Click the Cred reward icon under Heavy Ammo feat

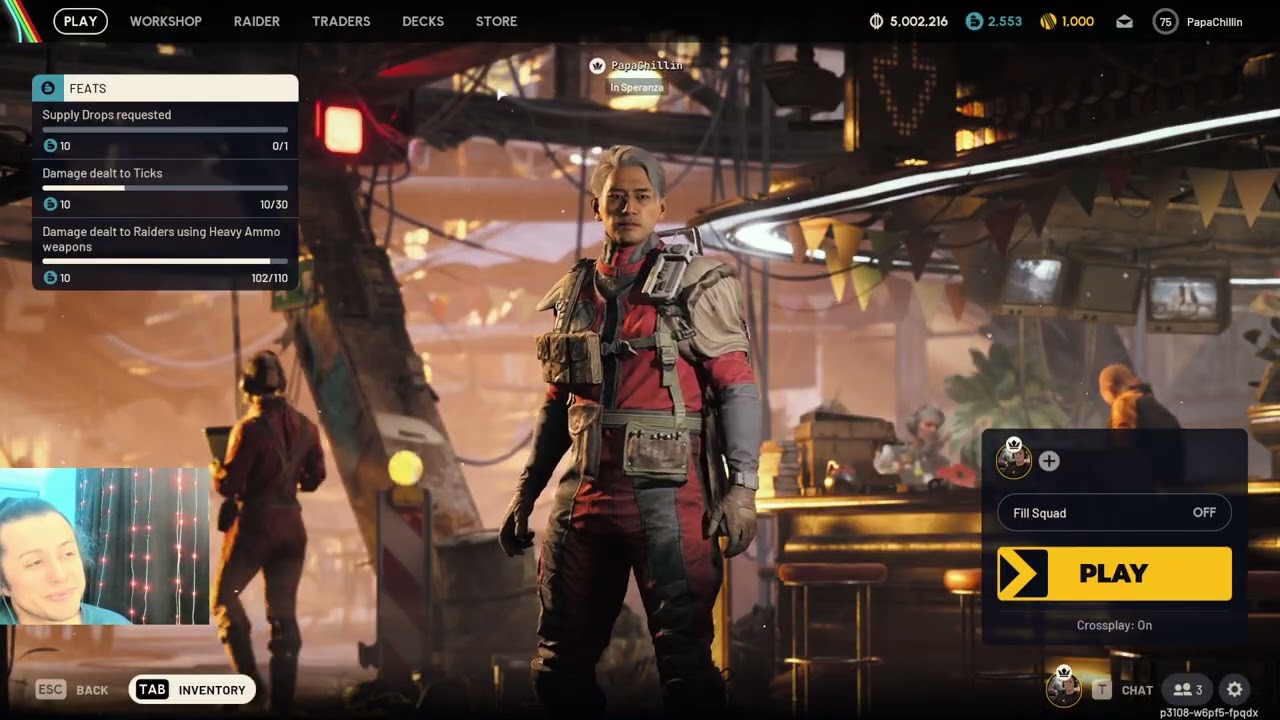(x=50, y=278)
